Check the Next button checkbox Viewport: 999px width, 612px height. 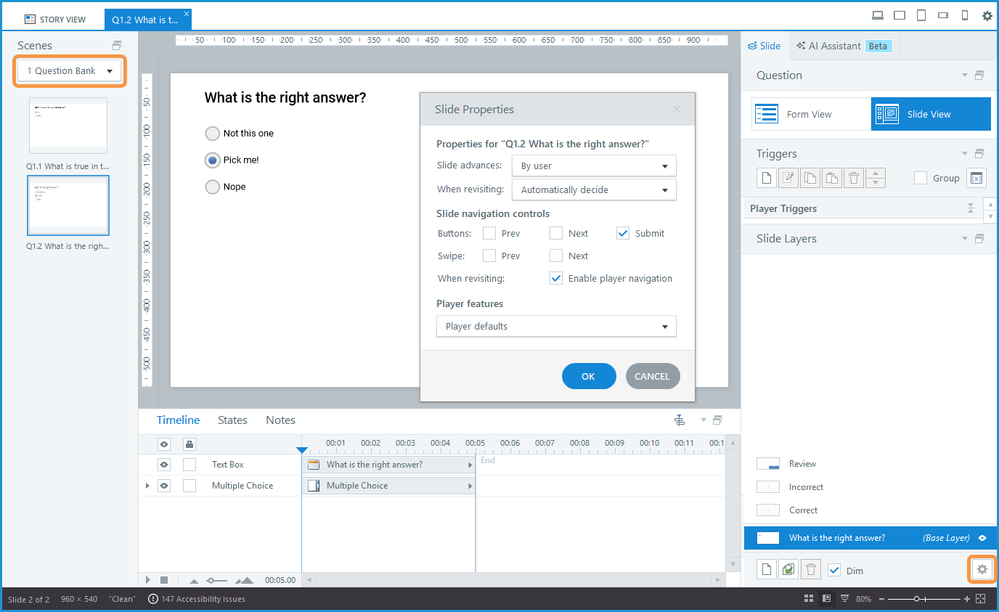point(556,233)
